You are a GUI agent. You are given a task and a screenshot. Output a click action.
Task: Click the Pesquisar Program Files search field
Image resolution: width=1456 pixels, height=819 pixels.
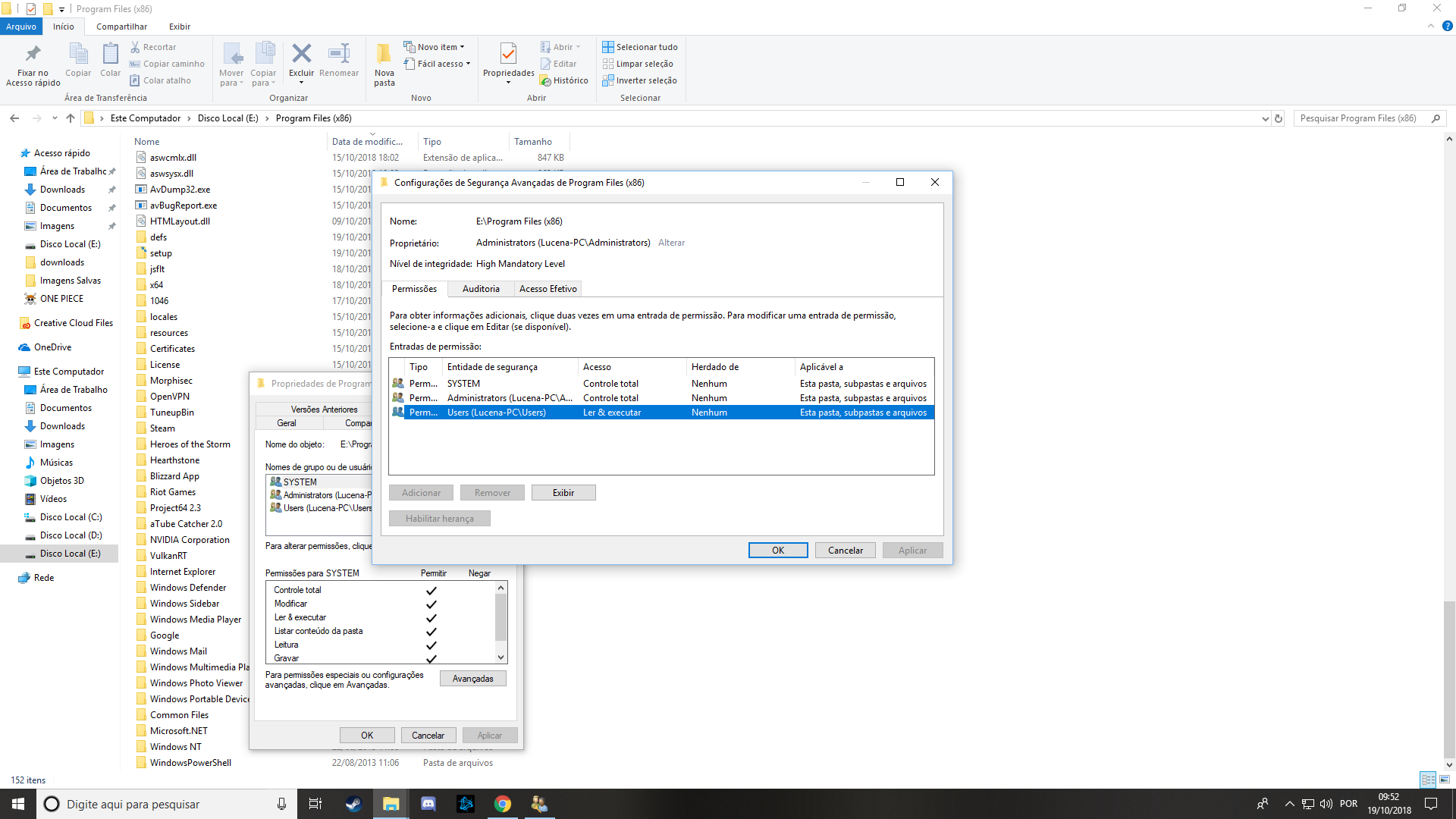click(1359, 118)
